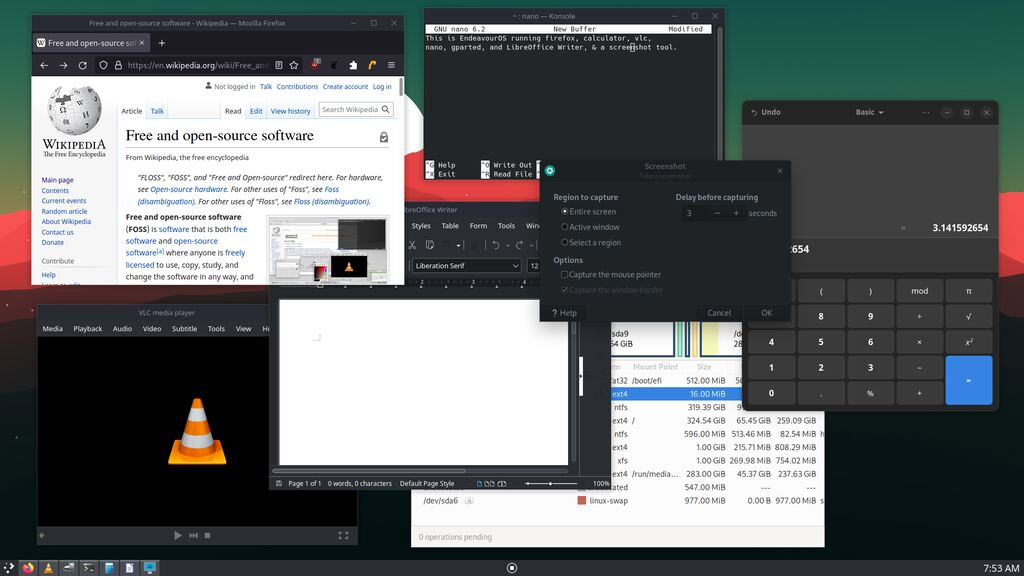
Task: Click the page protection padlock beside the article title
Action: coord(384,137)
